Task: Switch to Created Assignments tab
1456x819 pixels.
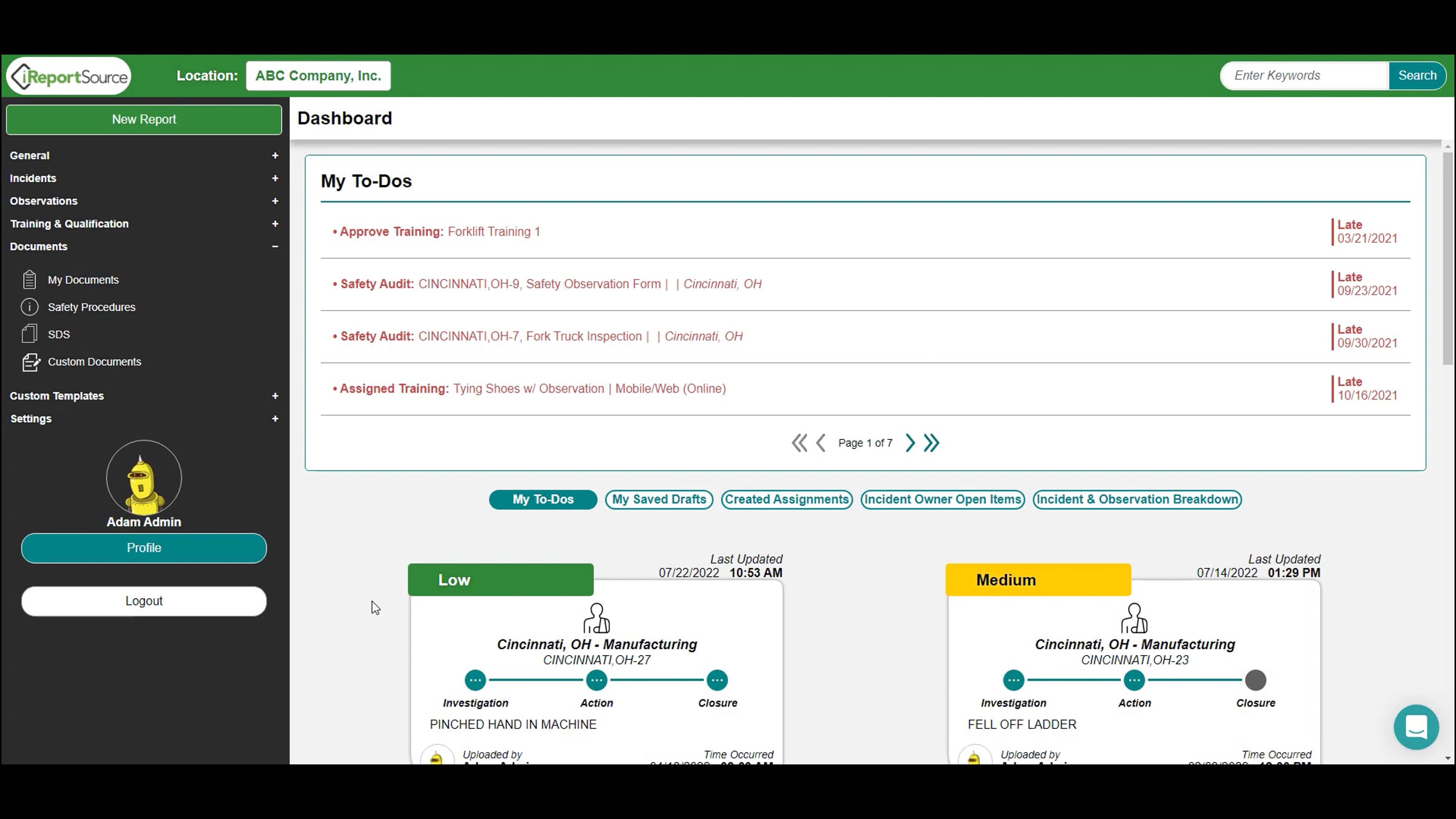Action: (x=787, y=499)
